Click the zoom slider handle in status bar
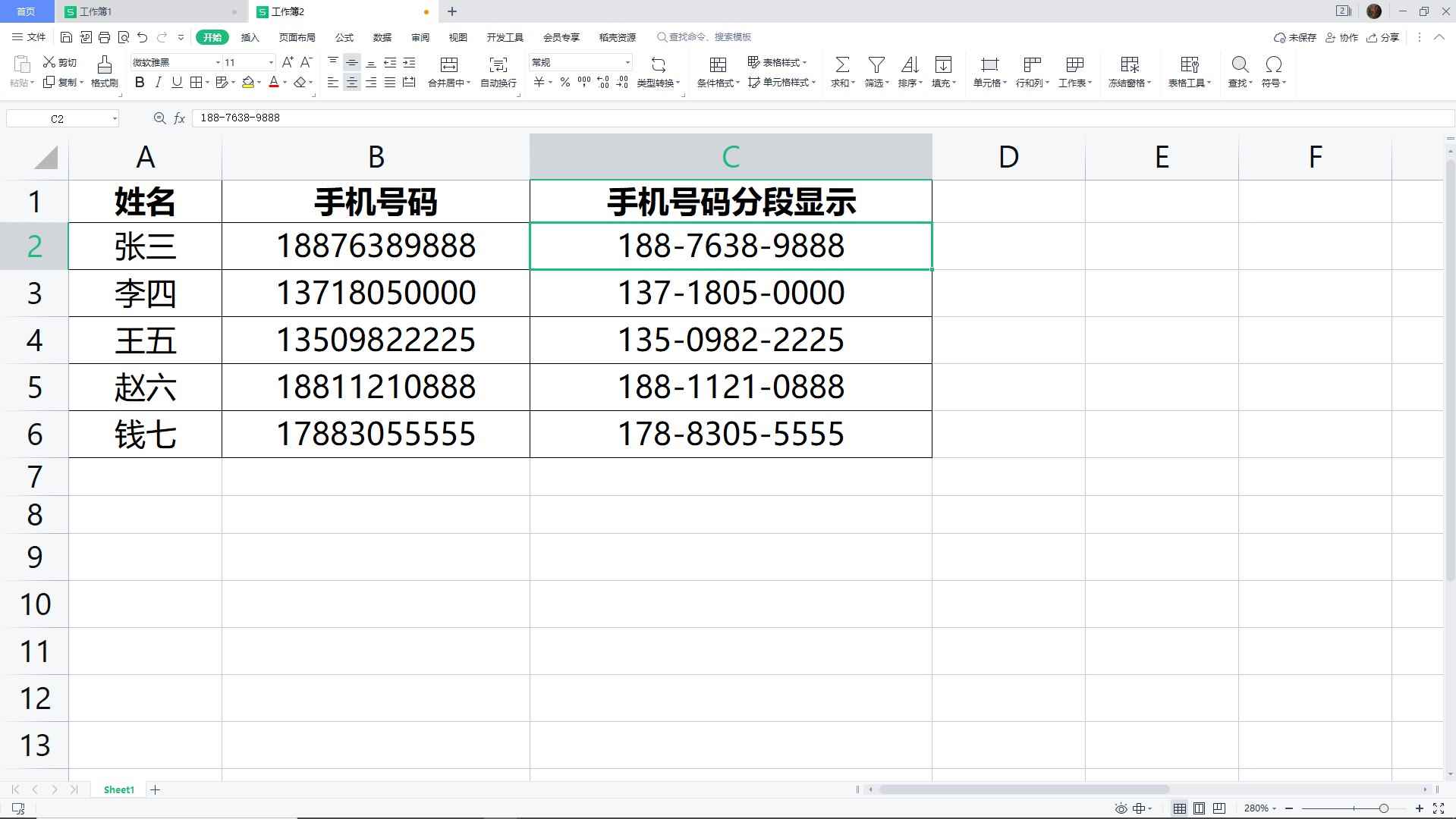Image resolution: width=1456 pixels, height=819 pixels. (x=1383, y=808)
